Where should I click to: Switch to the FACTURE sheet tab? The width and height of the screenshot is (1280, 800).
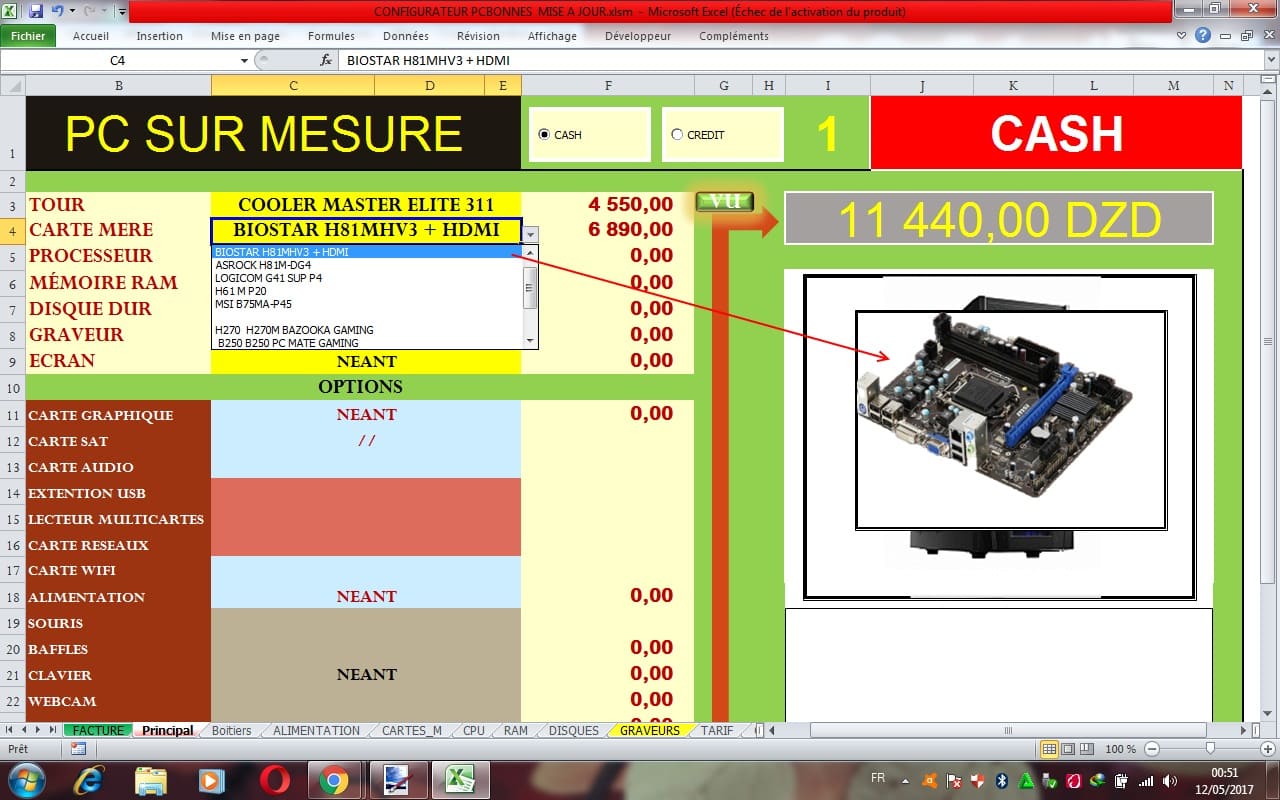(98, 731)
